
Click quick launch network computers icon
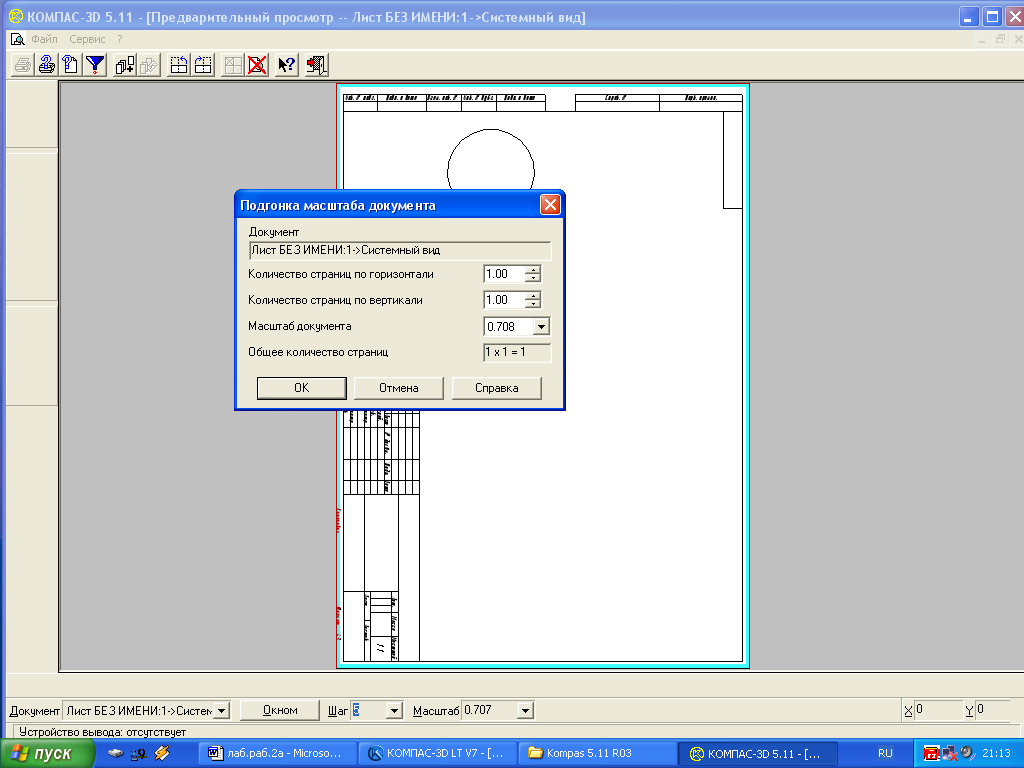138,754
